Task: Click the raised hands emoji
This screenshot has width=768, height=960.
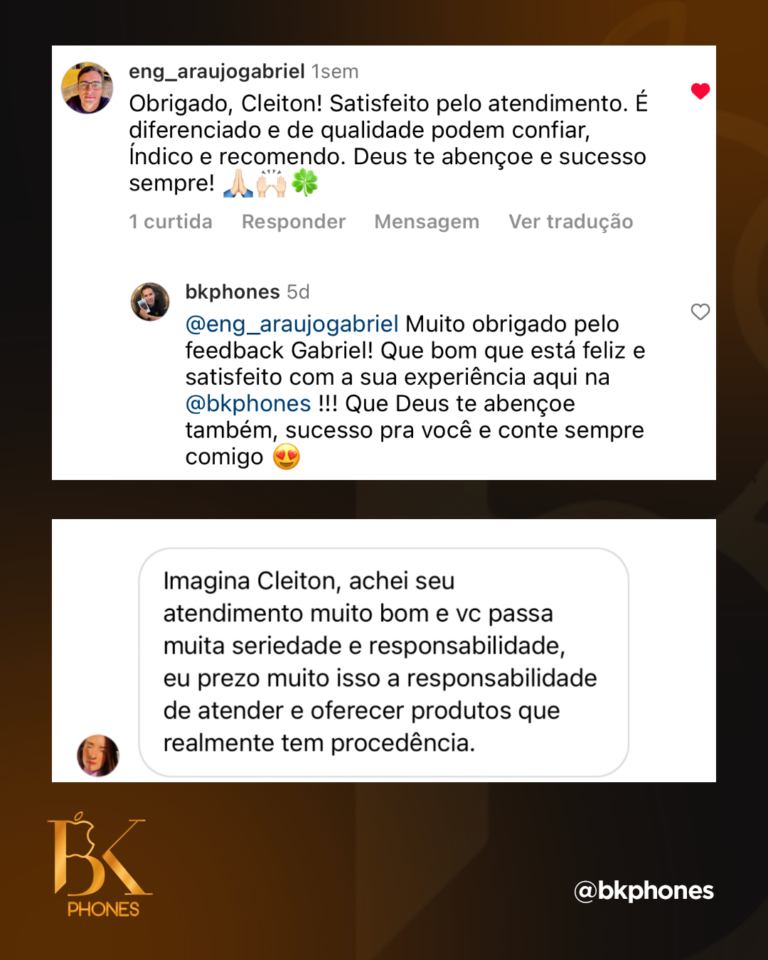Action: click(x=271, y=183)
